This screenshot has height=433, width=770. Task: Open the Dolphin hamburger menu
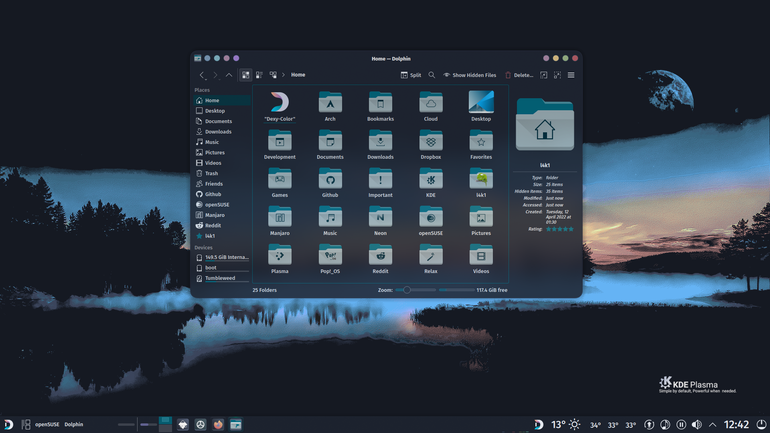coord(571,75)
